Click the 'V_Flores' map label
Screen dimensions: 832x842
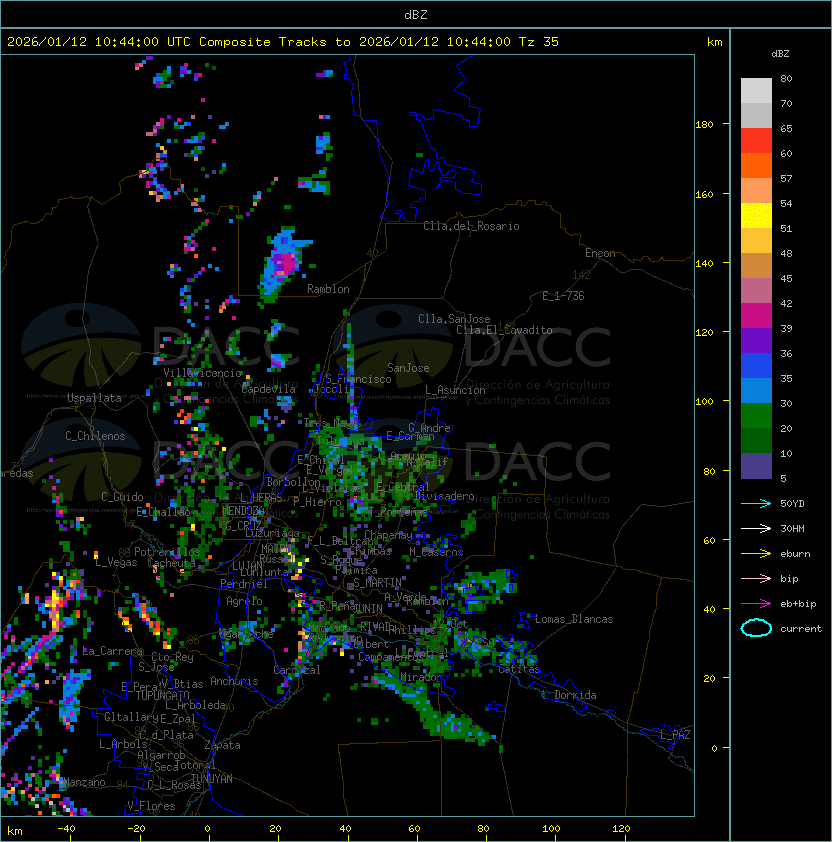[x=151, y=806]
